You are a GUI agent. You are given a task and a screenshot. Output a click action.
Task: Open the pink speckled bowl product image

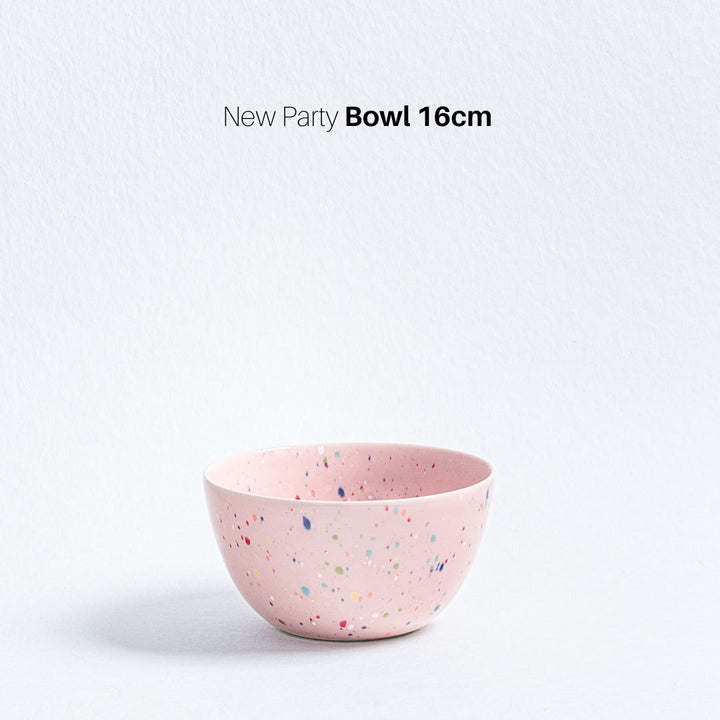coord(349,542)
